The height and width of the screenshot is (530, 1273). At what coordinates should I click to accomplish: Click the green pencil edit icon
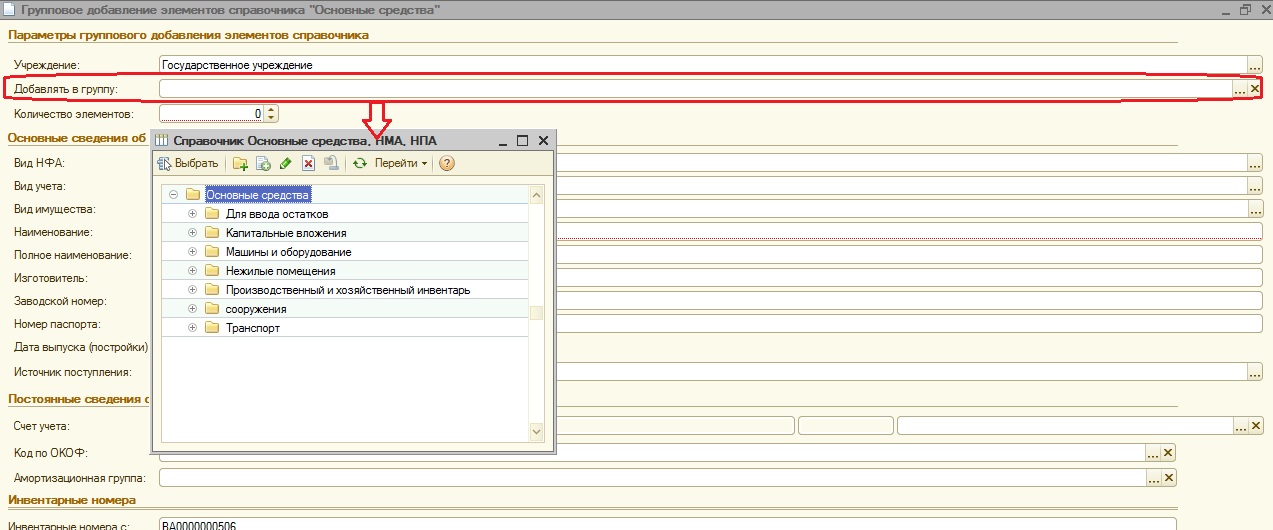click(x=286, y=163)
